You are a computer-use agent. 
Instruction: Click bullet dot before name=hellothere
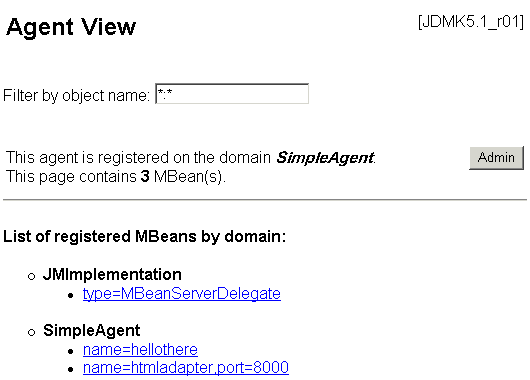71,352
